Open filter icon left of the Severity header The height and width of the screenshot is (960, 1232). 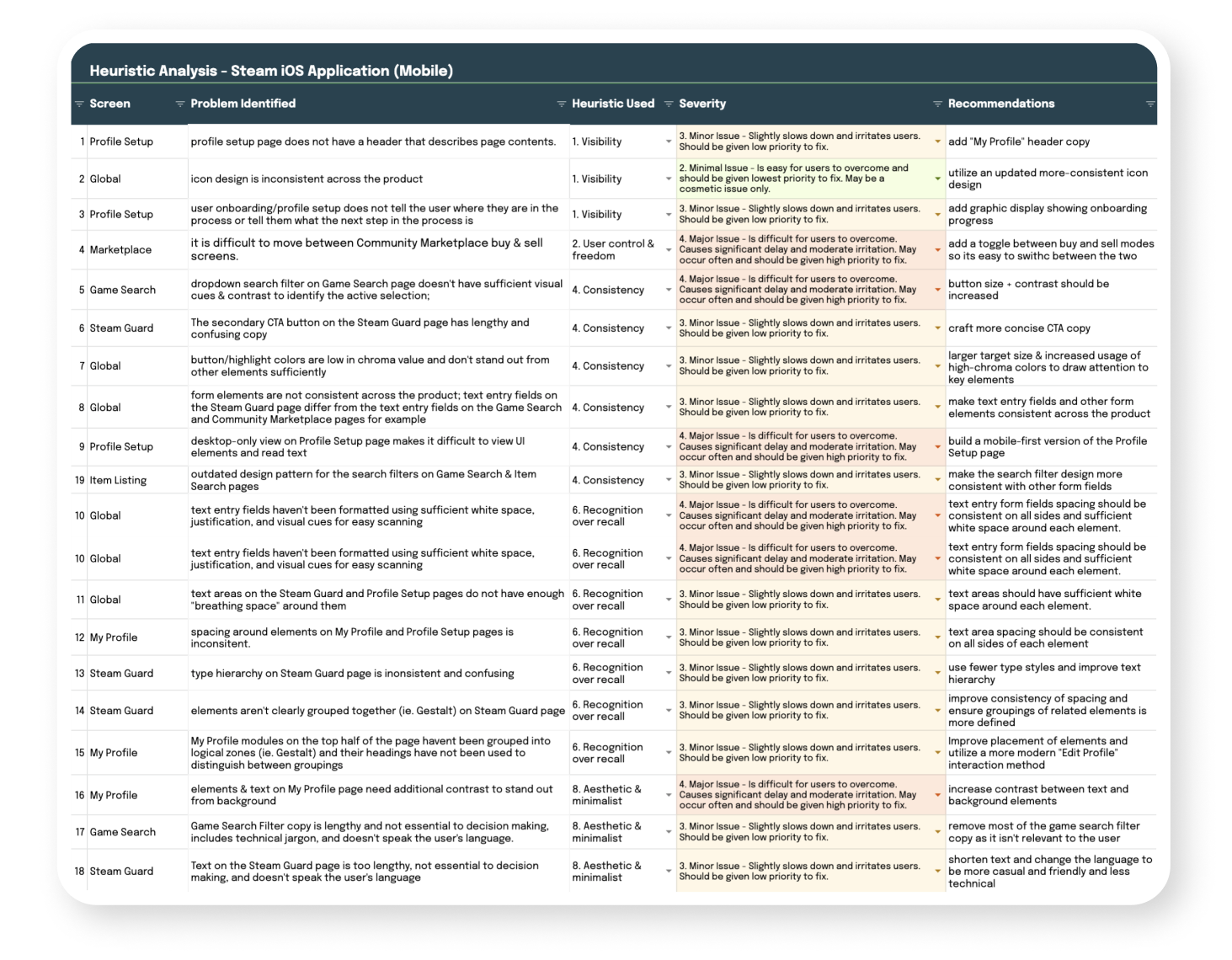pos(669,104)
